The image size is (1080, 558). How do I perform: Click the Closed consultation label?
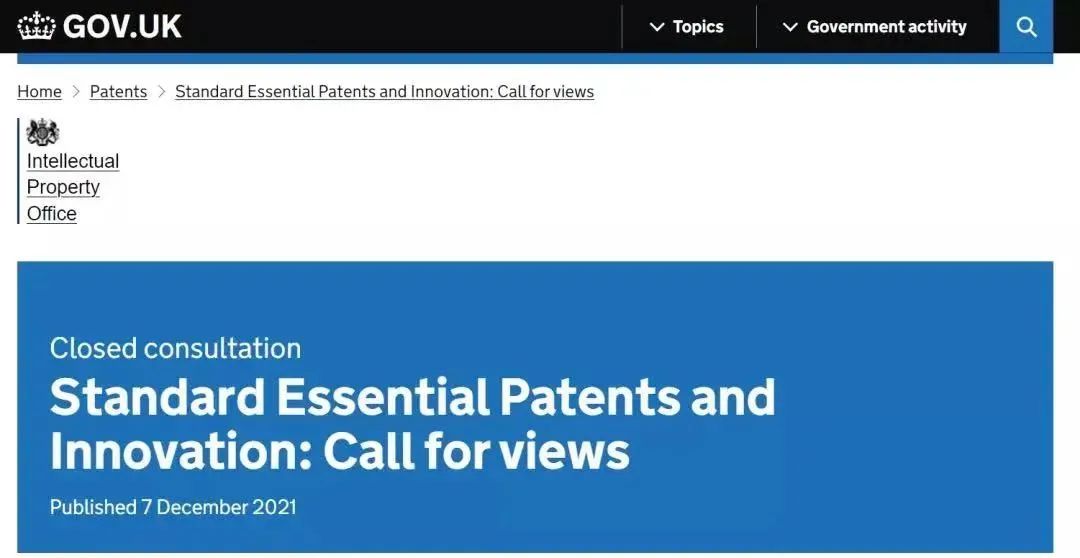175,348
